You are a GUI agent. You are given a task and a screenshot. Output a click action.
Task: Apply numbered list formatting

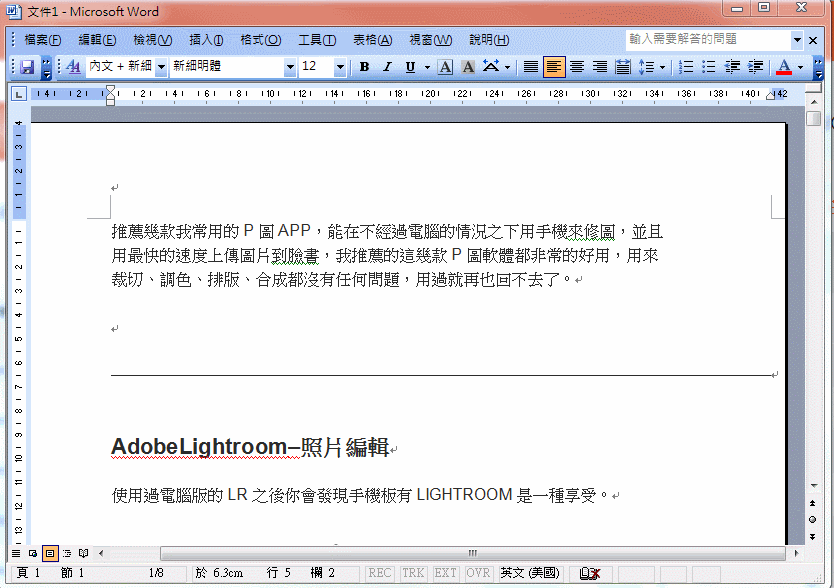[x=686, y=67]
